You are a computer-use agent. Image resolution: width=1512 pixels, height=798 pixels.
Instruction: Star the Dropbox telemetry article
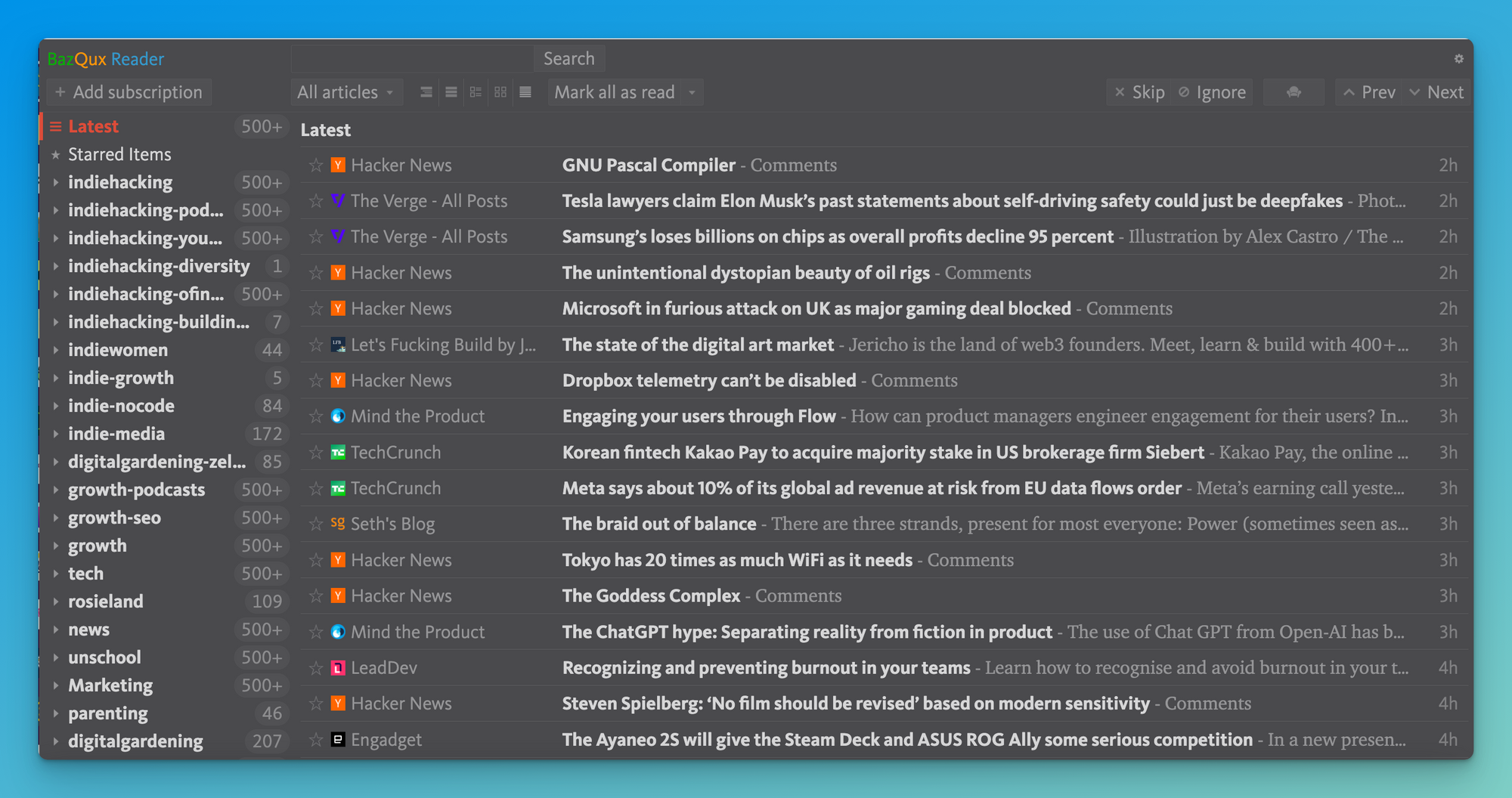316,380
